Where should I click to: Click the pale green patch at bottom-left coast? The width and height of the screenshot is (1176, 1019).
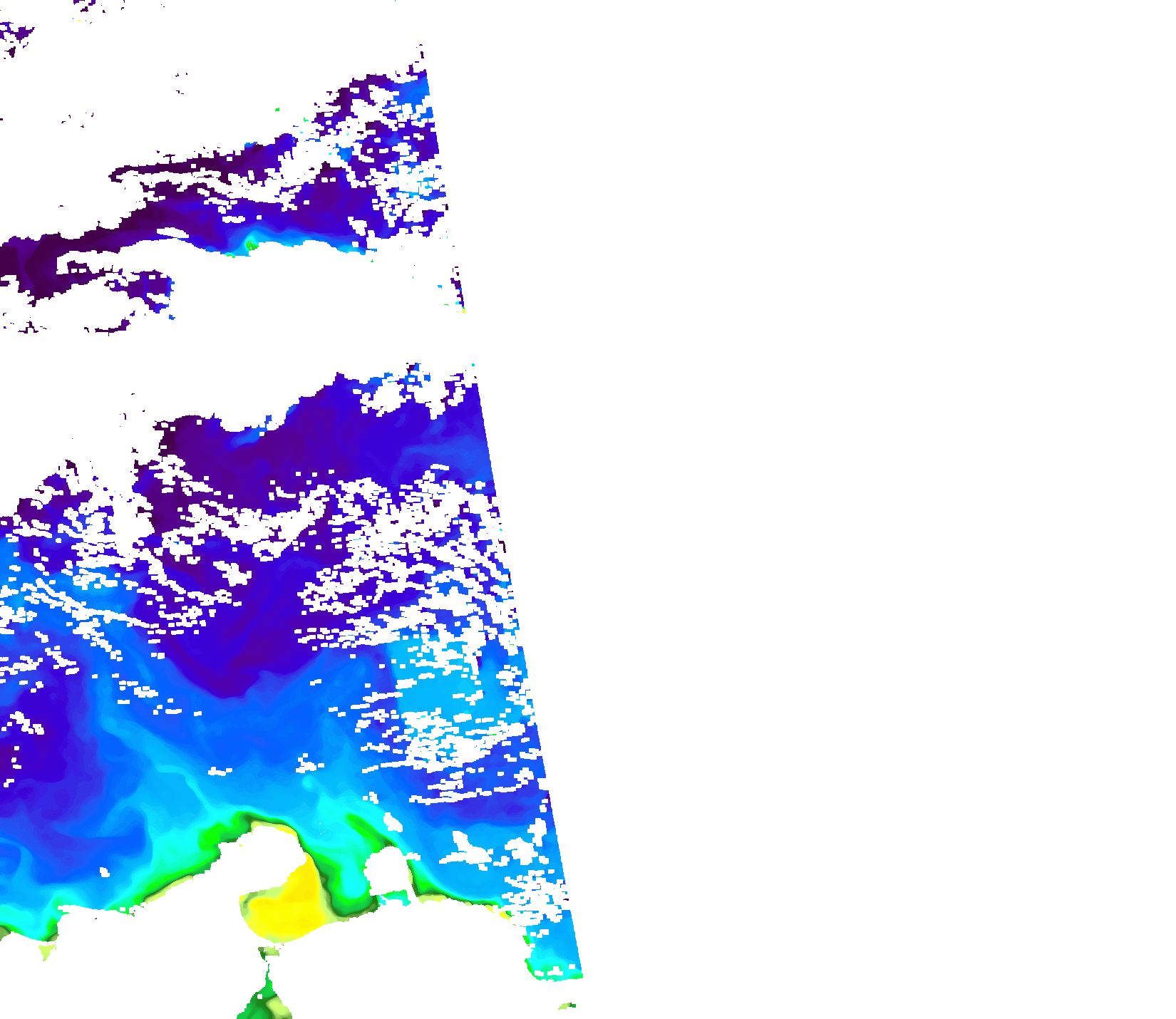point(47,950)
